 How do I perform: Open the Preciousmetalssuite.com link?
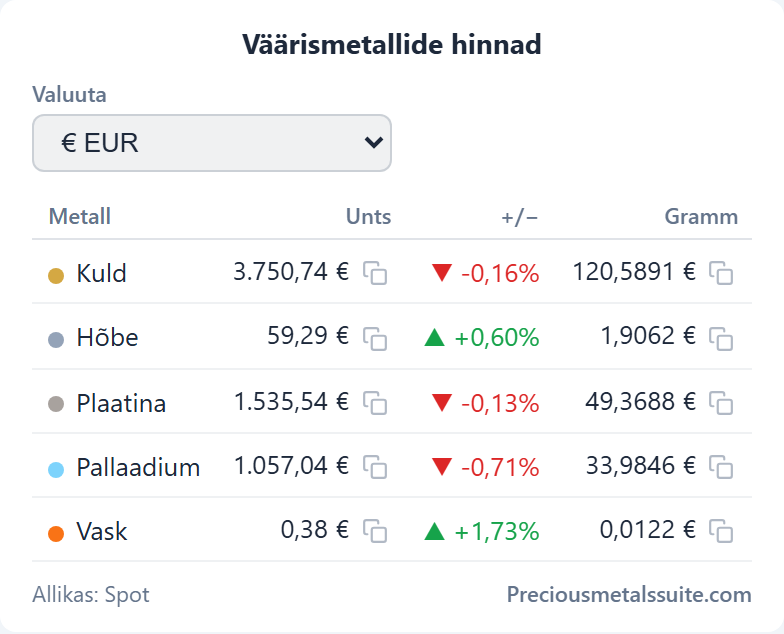pyautogui.click(x=629, y=594)
